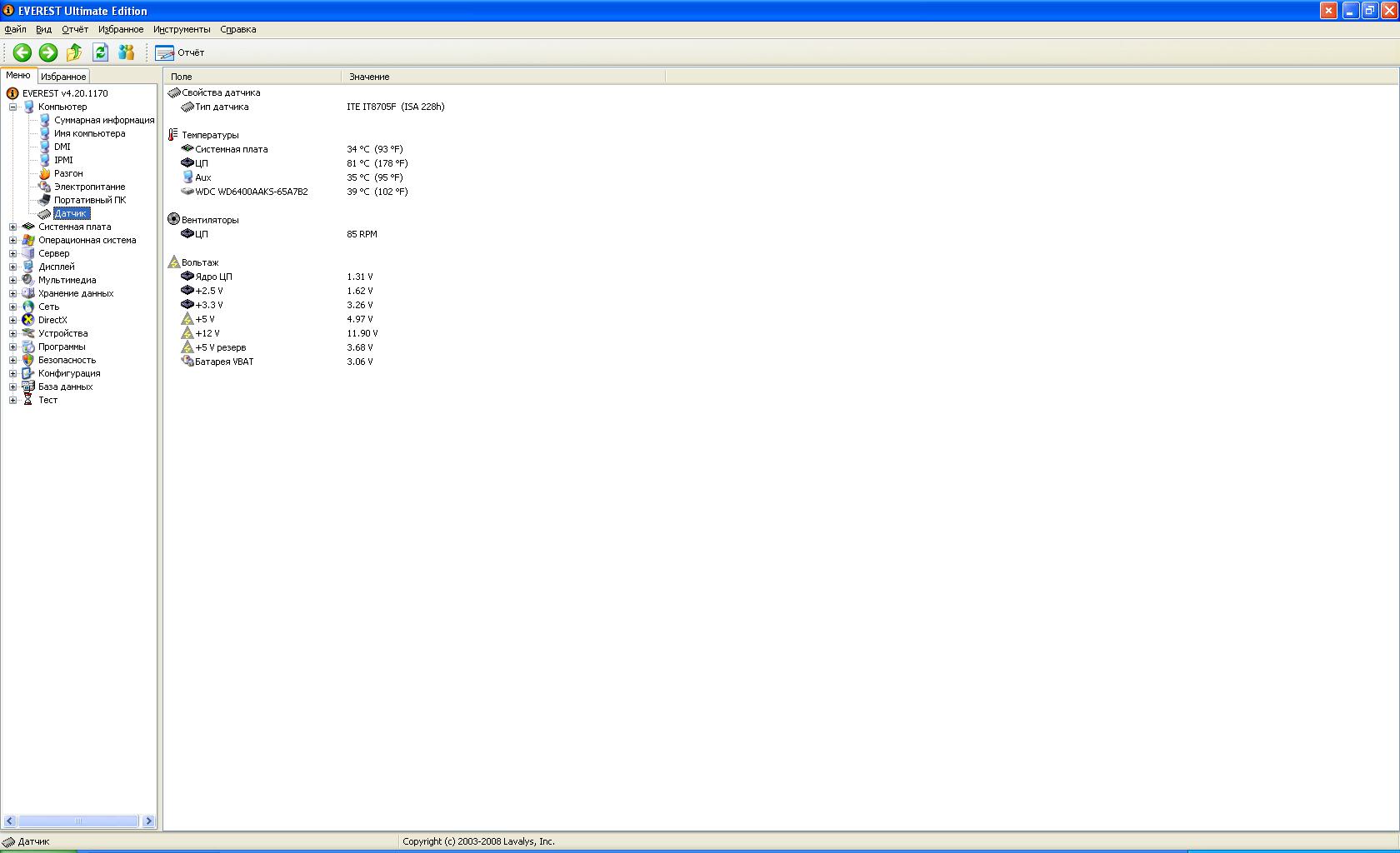Click the Значение column header
This screenshot has width=1400, height=853.
[502, 76]
